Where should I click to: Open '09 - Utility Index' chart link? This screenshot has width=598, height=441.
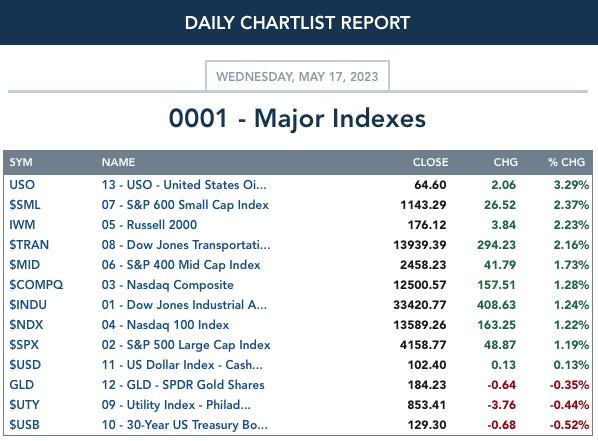click(176, 405)
